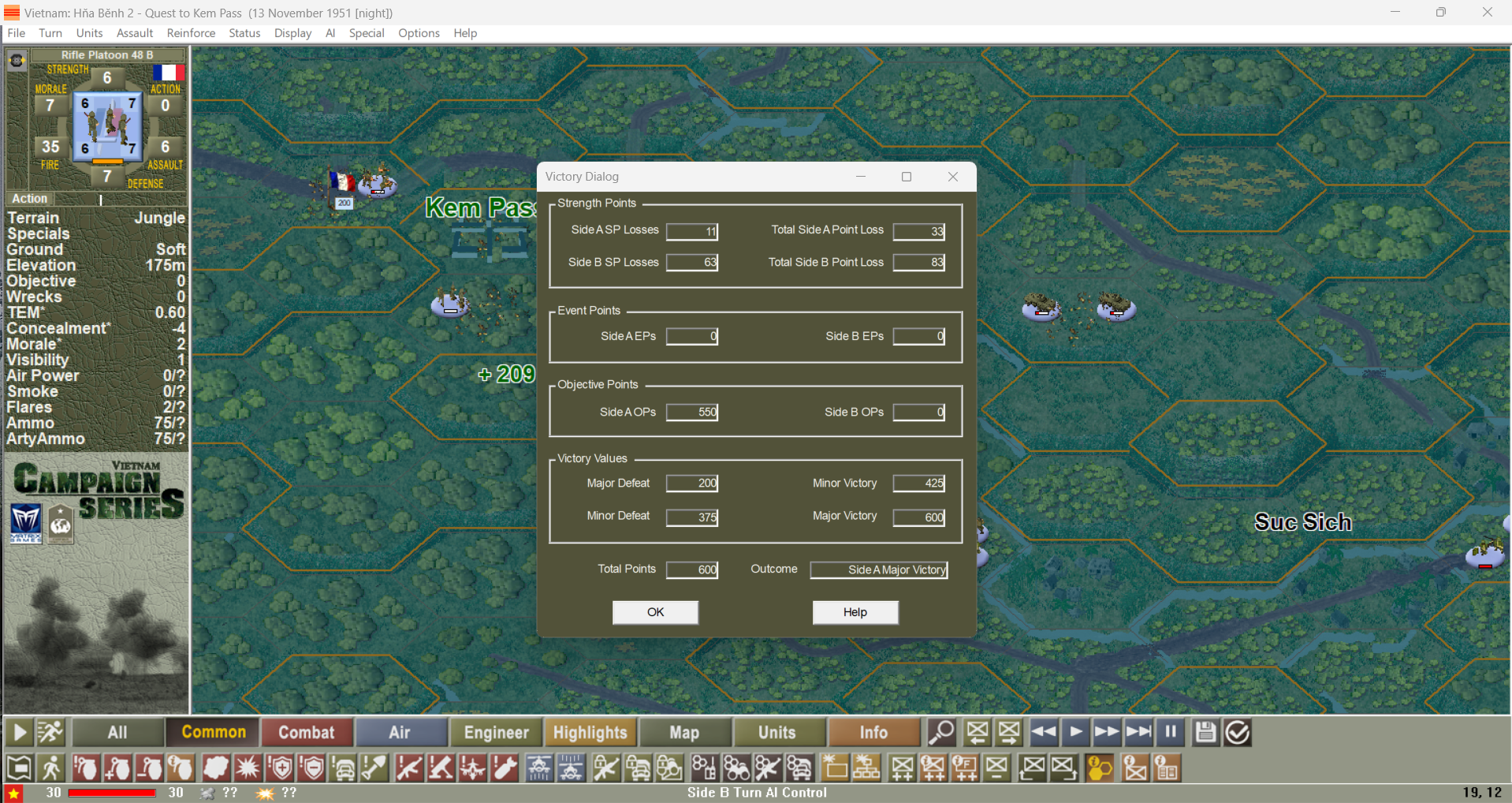Screen dimensions: 1512x803
Task: Click the Major Victory value field
Action: pyautogui.click(x=919, y=517)
